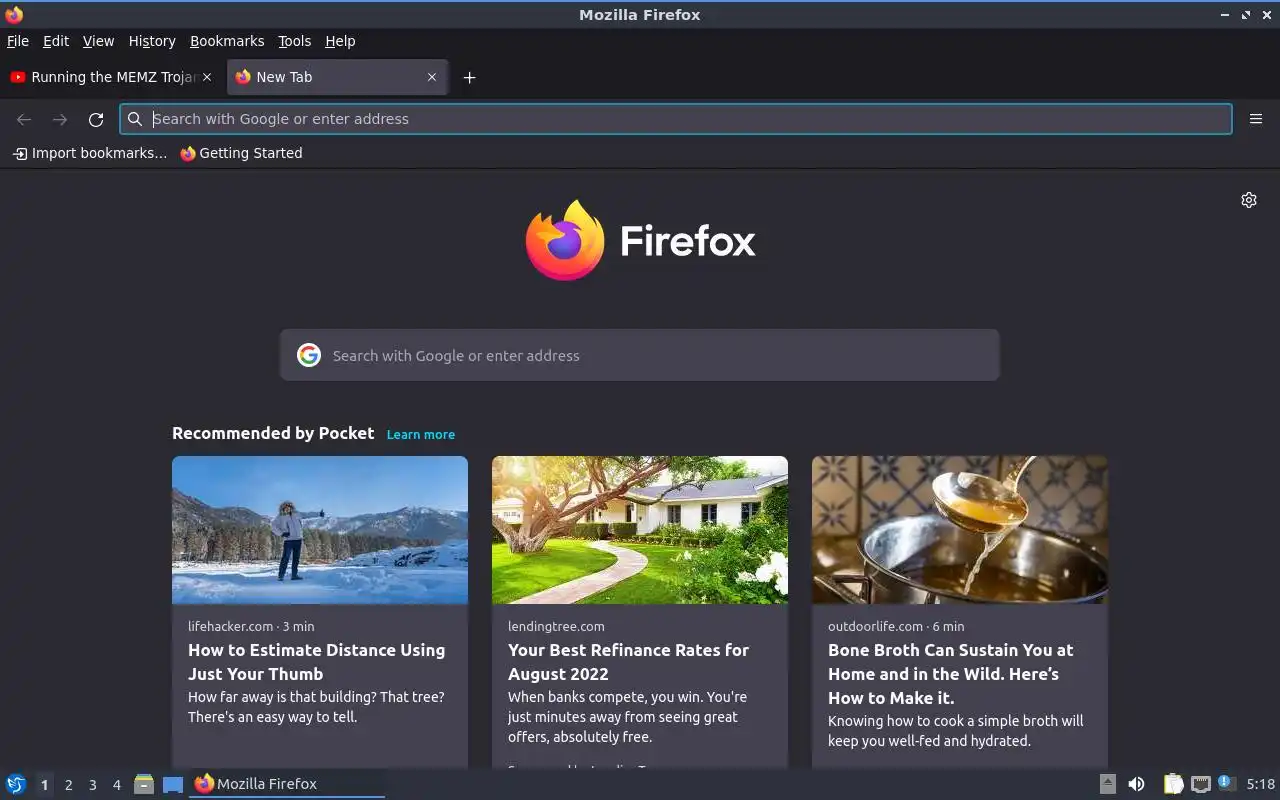The height and width of the screenshot is (800, 1280).
Task: Open the Bone Broth Can Sustain You article
Action: [x=950, y=674]
